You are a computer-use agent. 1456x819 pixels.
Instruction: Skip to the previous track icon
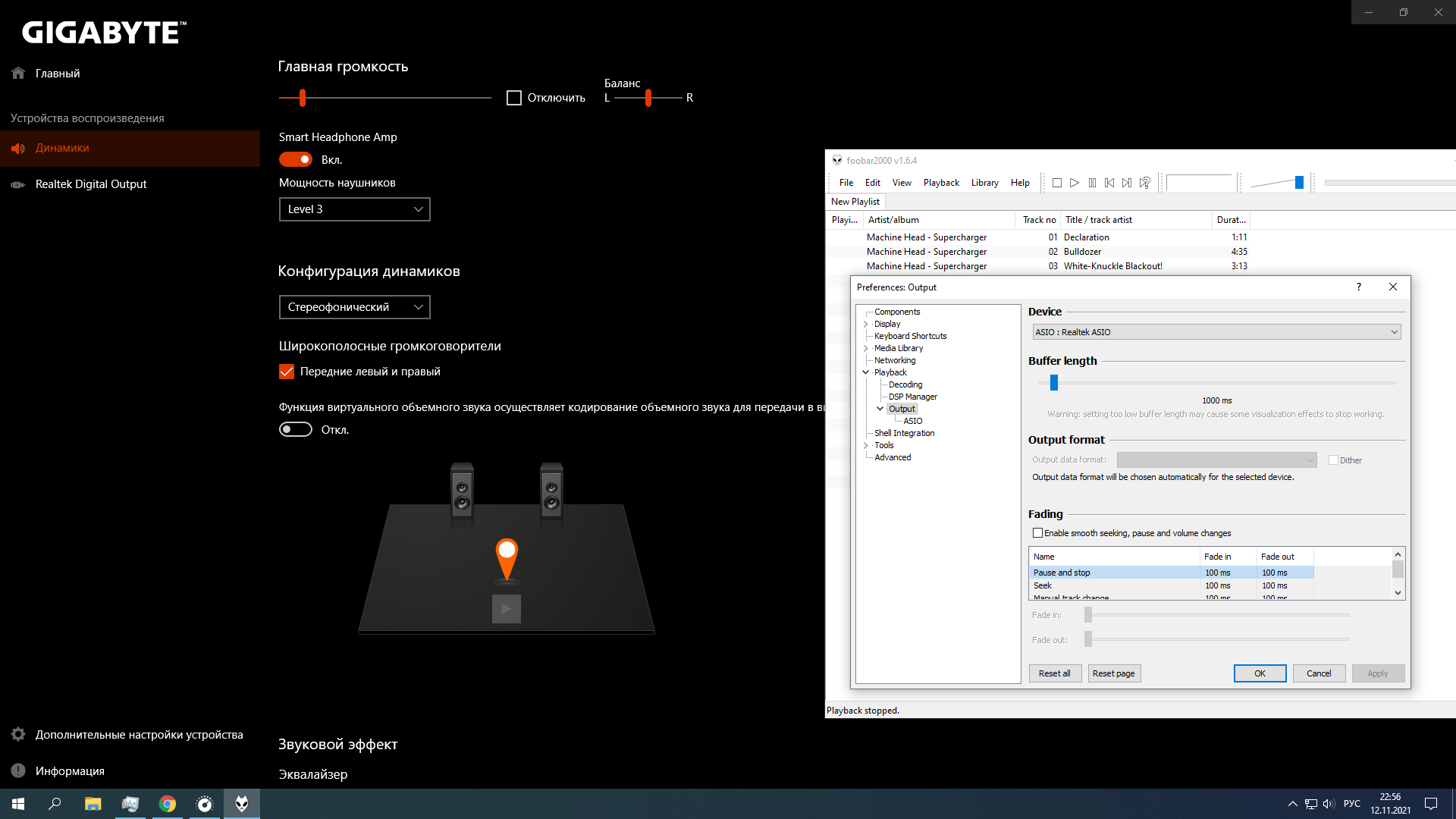[x=1109, y=183]
